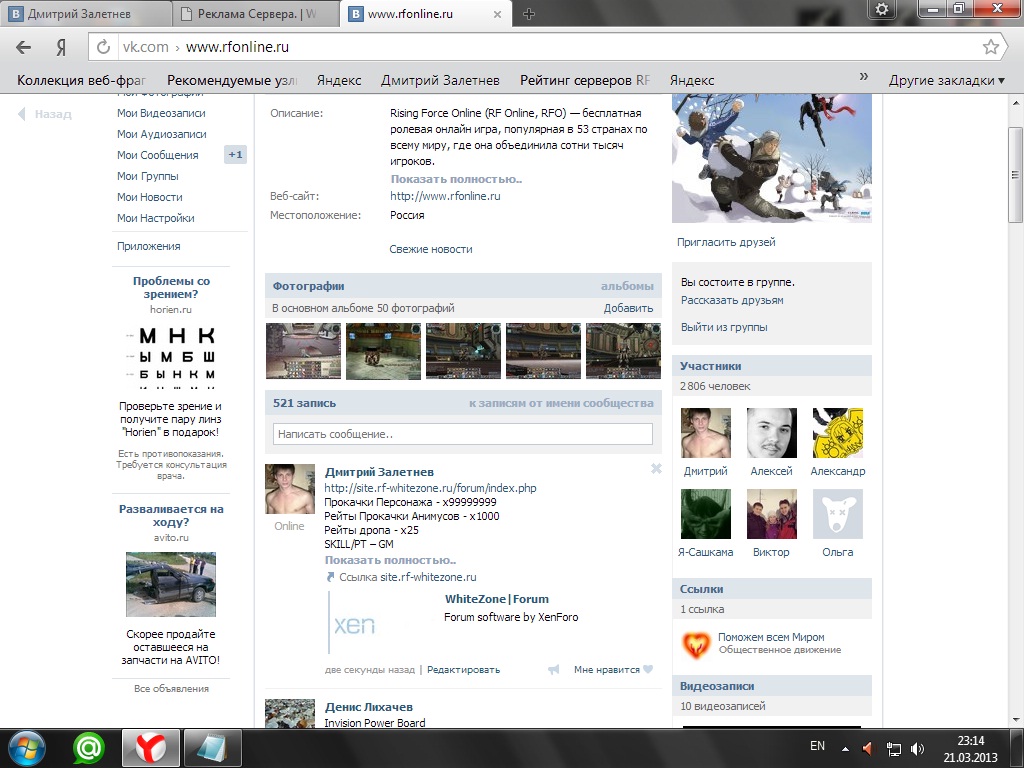This screenshot has width=1024, height=768.
Task: Open the Рейтинг серверов RF bookmark
Action: (584, 80)
